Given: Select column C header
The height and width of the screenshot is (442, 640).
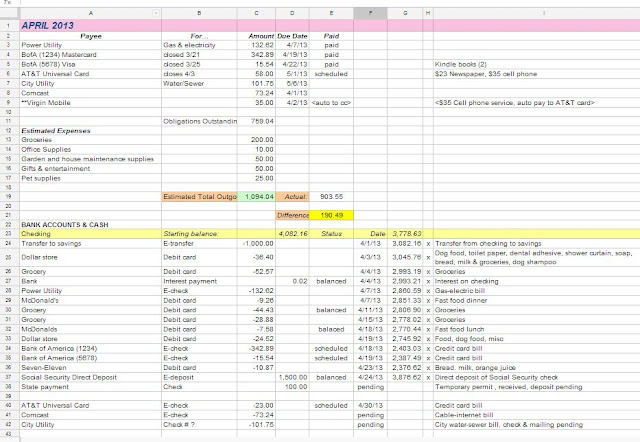Looking at the screenshot, I should coord(256,13).
